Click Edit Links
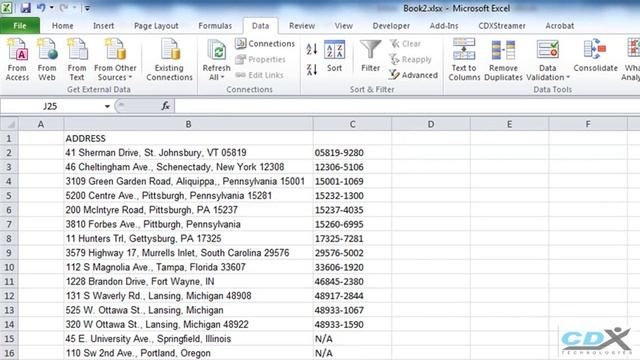This screenshot has width=640, height=360. pyautogui.click(x=259, y=75)
